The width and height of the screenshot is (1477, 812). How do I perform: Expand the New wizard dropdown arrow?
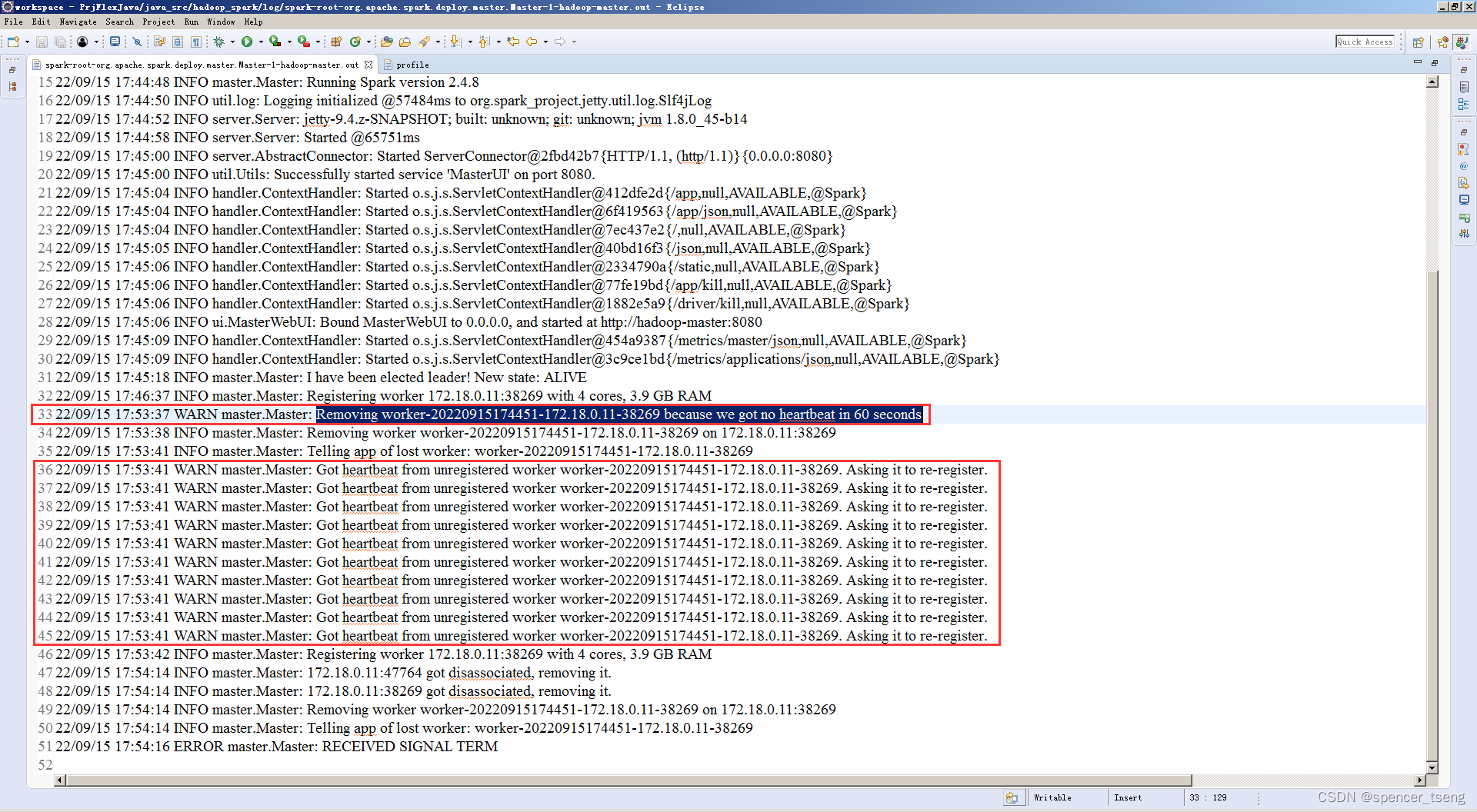click(x=26, y=42)
